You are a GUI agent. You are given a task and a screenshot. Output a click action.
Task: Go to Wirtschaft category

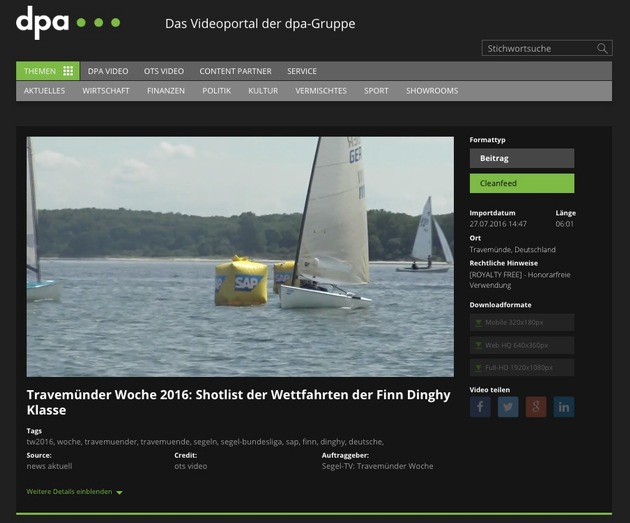(x=105, y=91)
